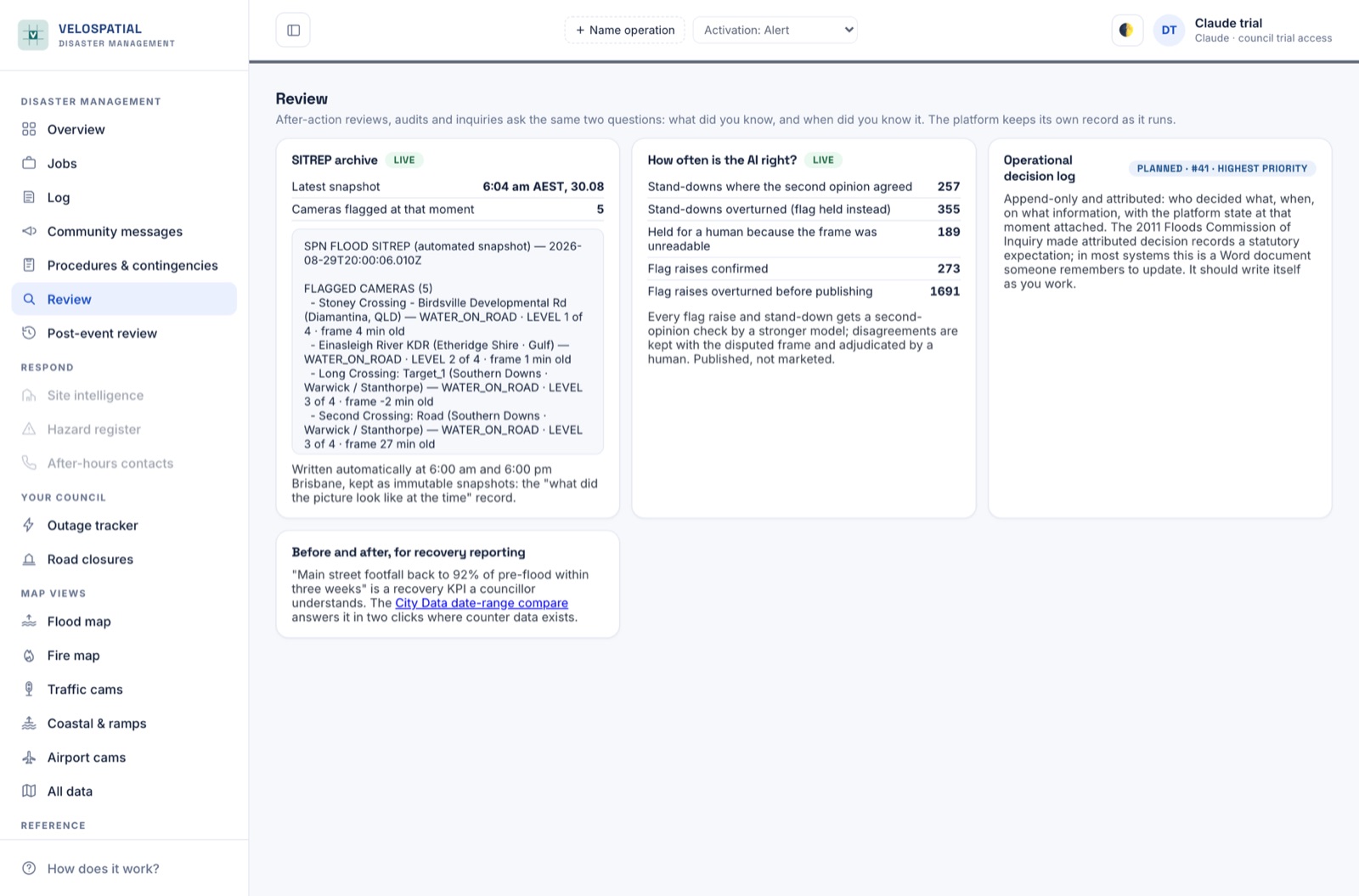This screenshot has width=1359, height=896.
Task: Click the Coastal & ramps icon
Action: point(29,723)
